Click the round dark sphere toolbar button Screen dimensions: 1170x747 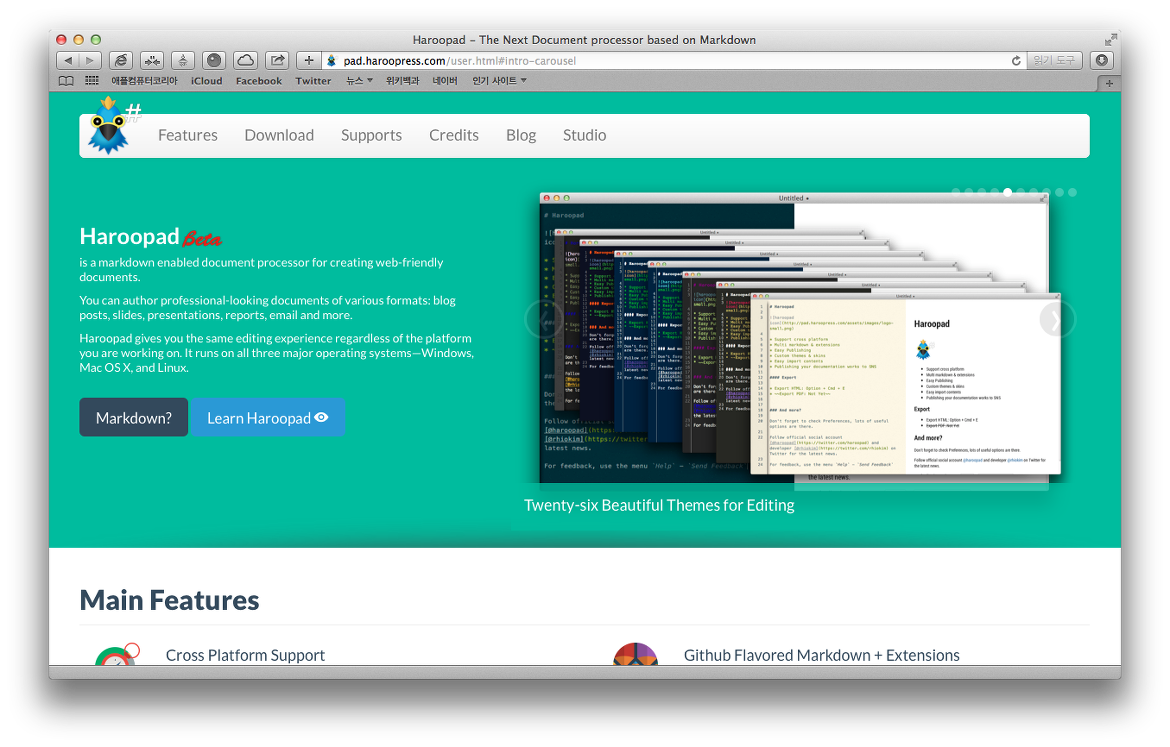tap(214, 60)
